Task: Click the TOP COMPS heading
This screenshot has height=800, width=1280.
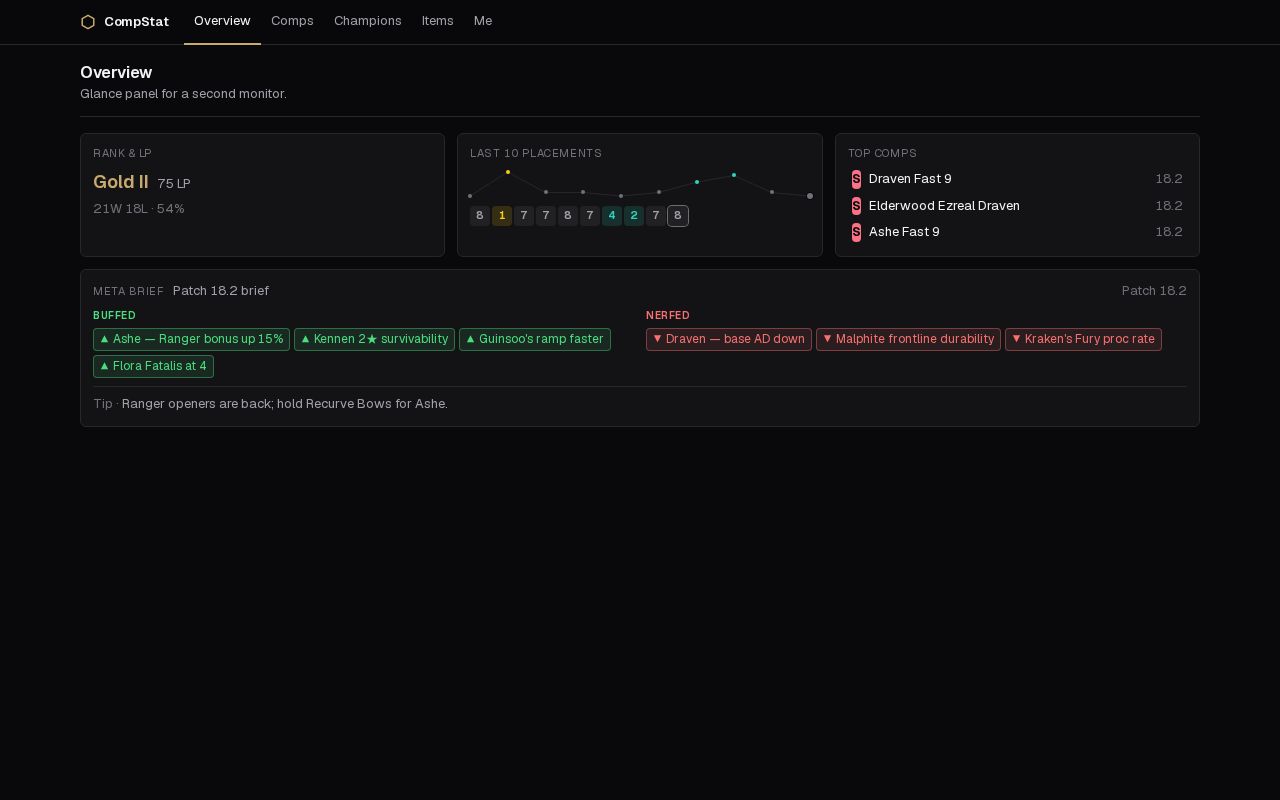Action: point(882,153)
